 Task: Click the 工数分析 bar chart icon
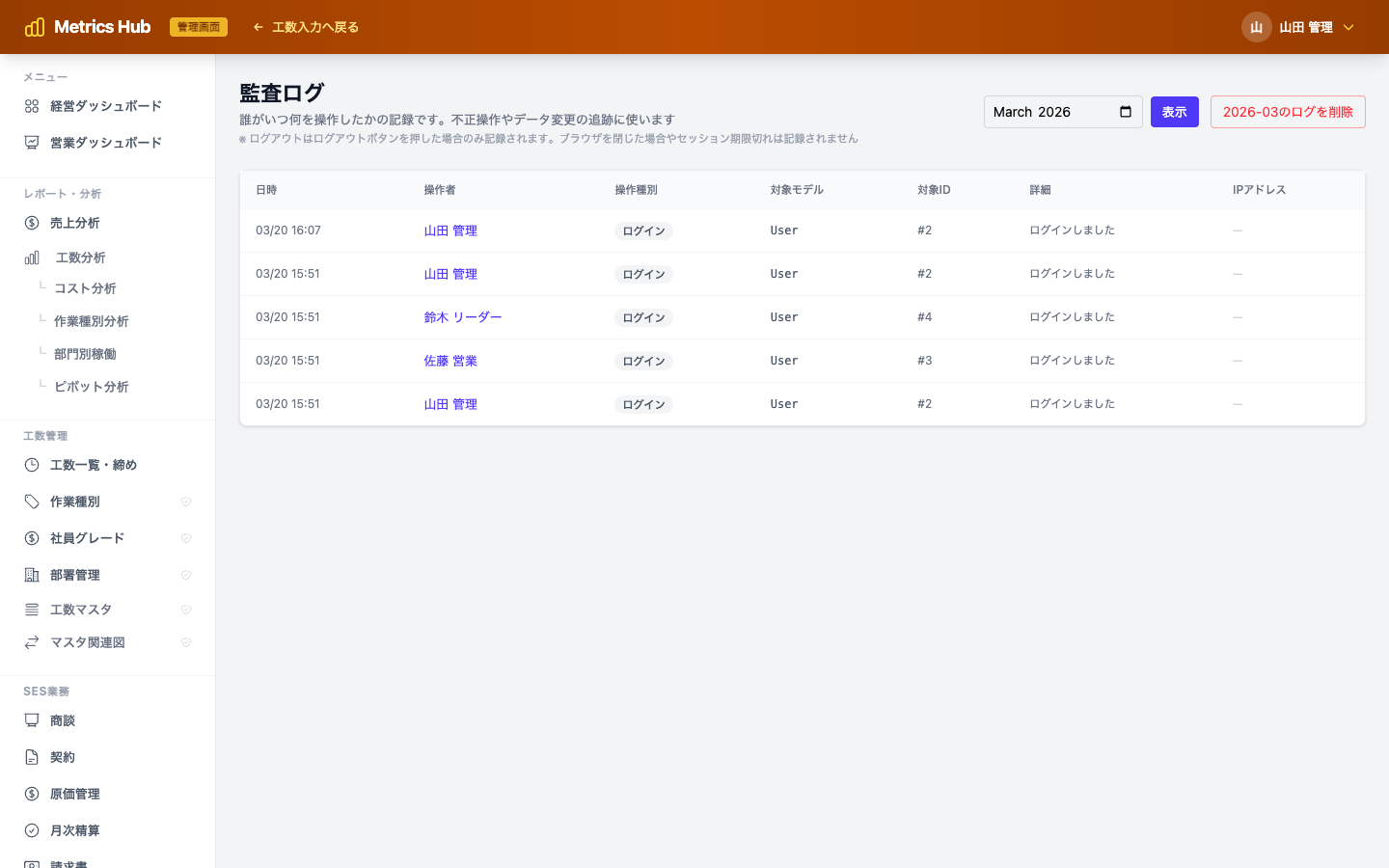coord(32,258)
